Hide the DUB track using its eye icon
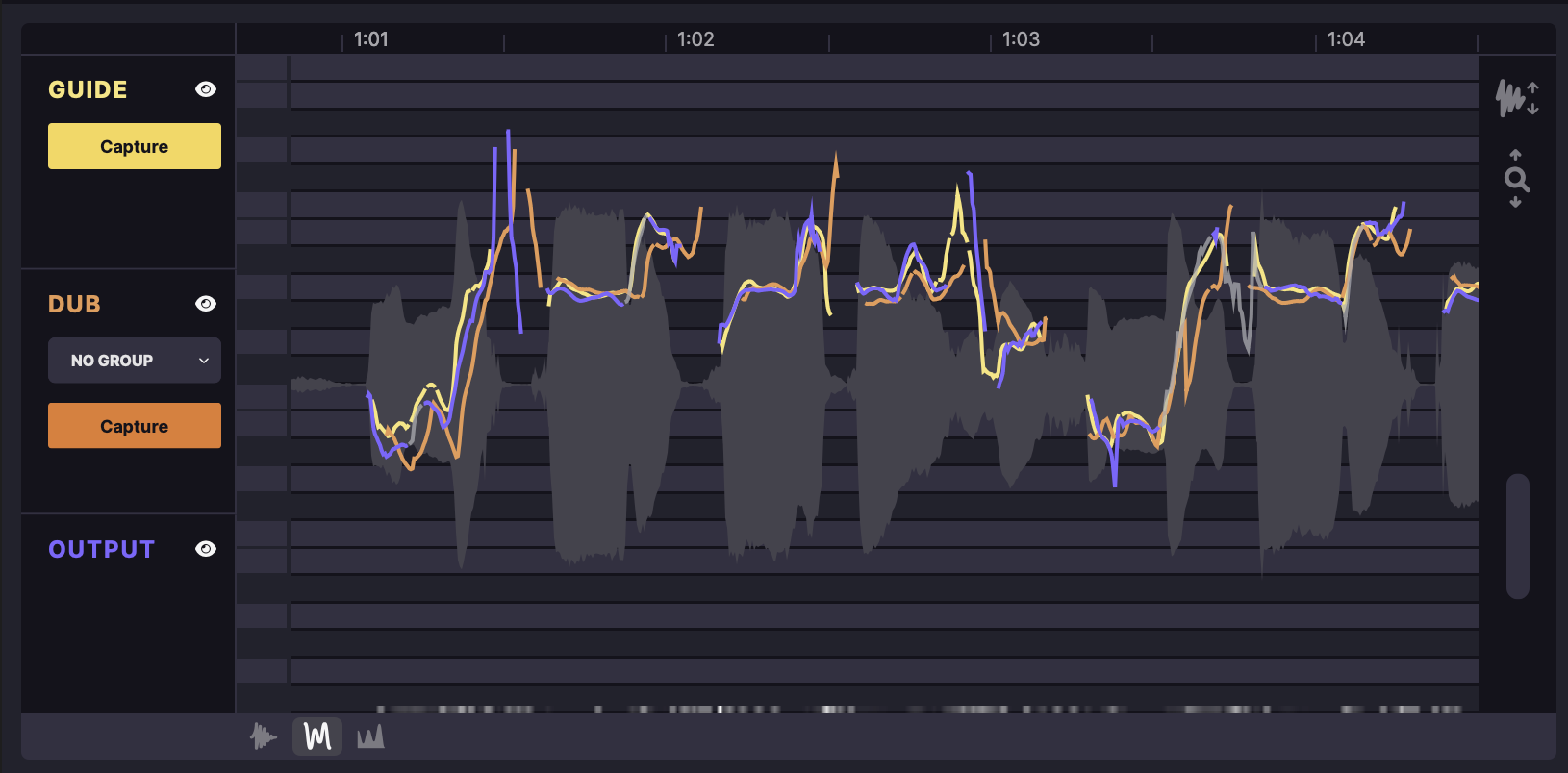The height and width of the screenshot is (773, 1568). click(206, 304)
